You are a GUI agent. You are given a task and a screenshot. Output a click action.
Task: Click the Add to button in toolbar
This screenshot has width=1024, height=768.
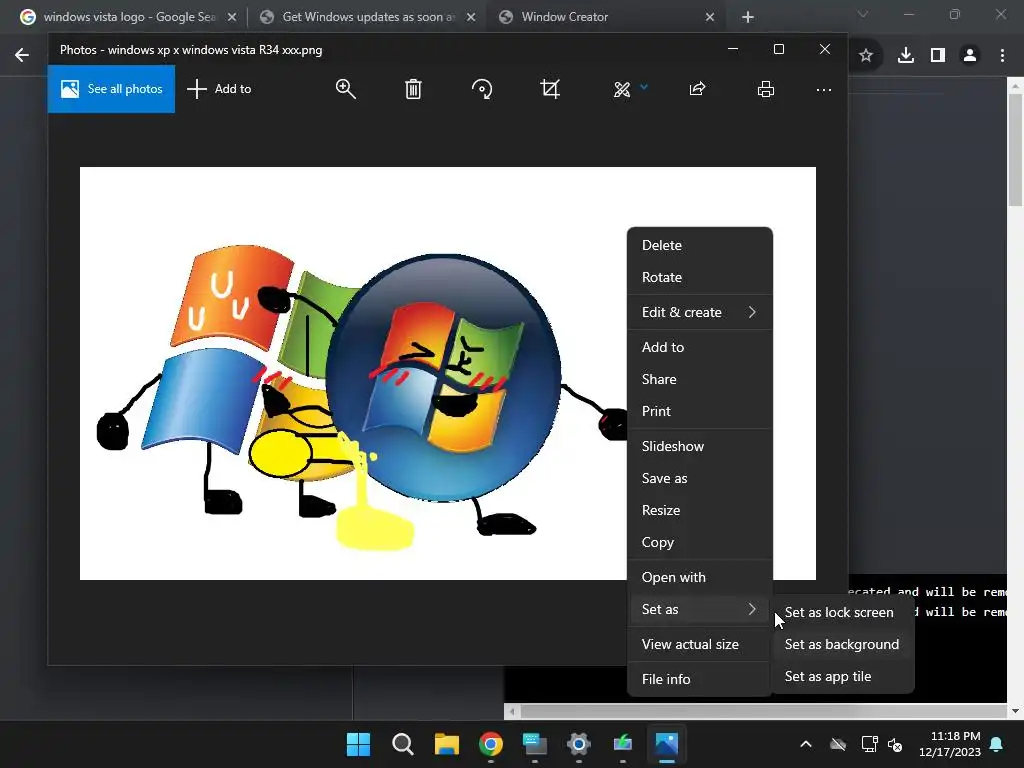click(219, 89)
